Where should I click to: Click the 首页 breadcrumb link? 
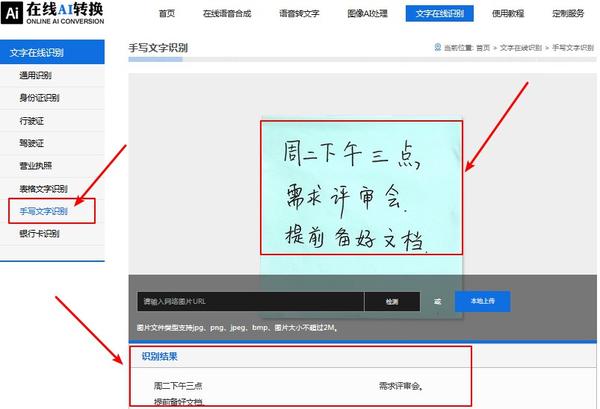(x=483, y=48)
